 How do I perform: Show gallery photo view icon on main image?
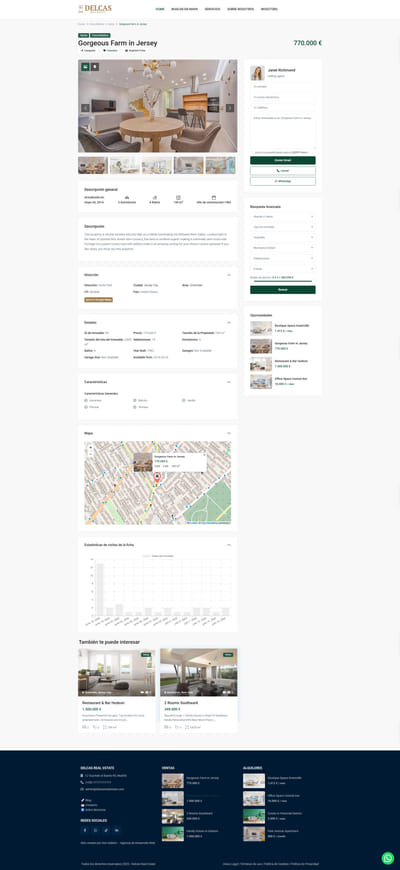coord(85,67)
